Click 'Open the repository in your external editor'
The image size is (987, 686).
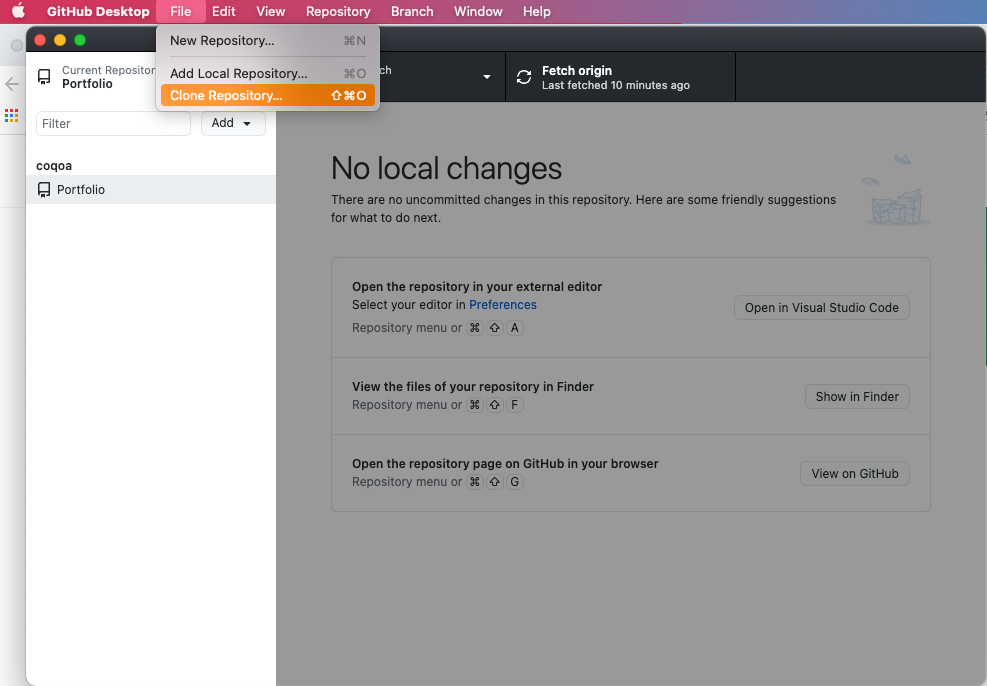point(477,286)
